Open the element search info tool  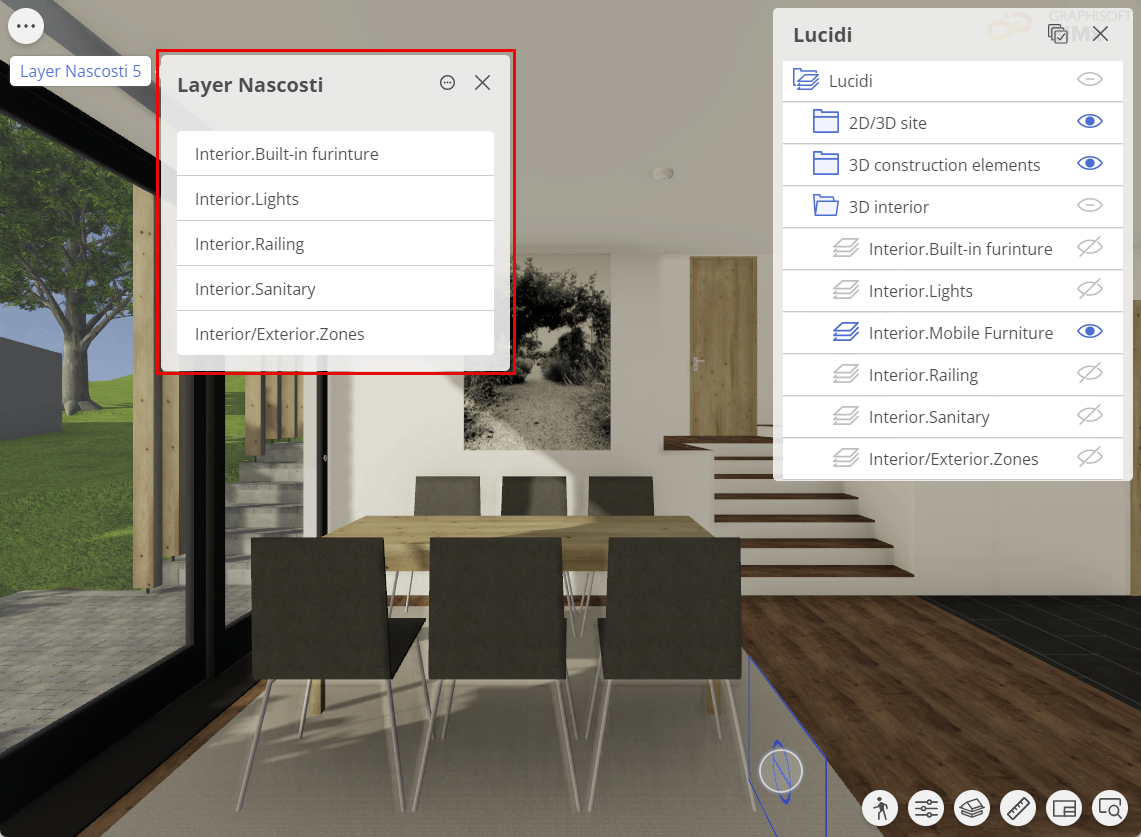click(x=1110, y=809)
